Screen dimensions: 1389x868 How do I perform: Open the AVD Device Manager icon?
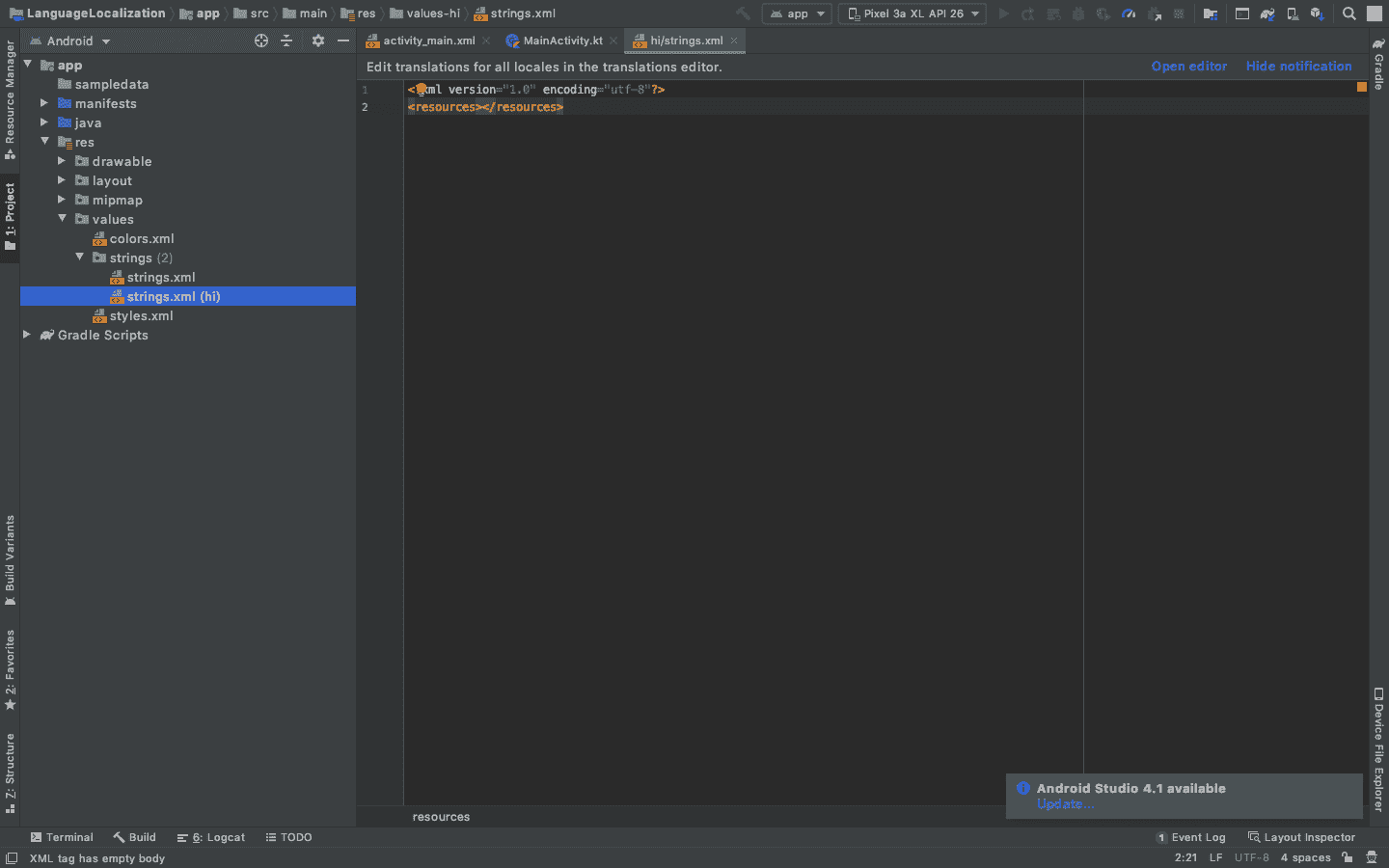pos(1293,14)
